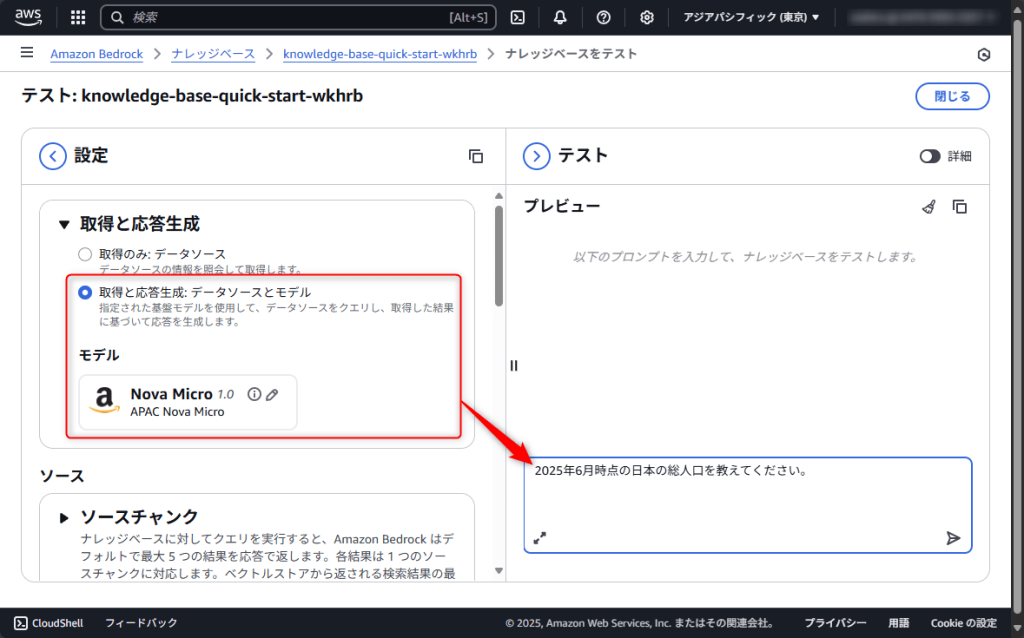Viewport: 1024px width, 638px height.
Task: Click the AWS search field
Action: coord(298,18)
